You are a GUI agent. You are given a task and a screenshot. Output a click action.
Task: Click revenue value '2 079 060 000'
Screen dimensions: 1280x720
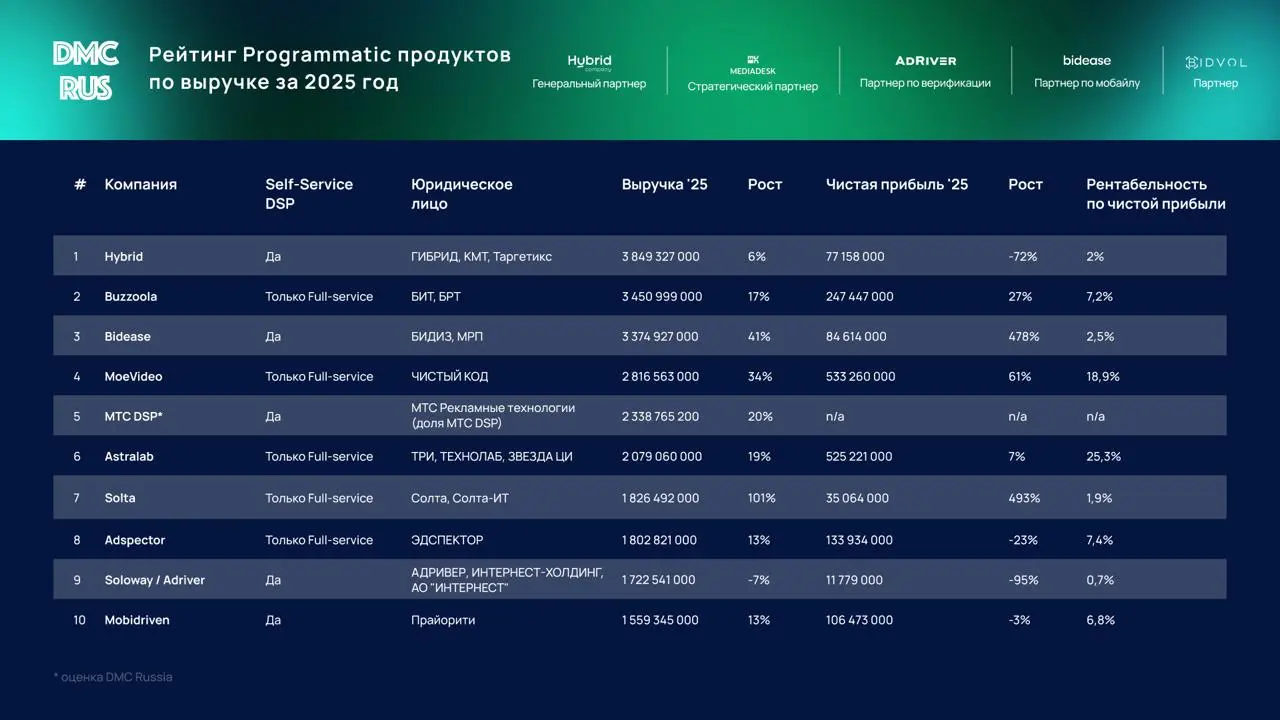tap(662, 457)
